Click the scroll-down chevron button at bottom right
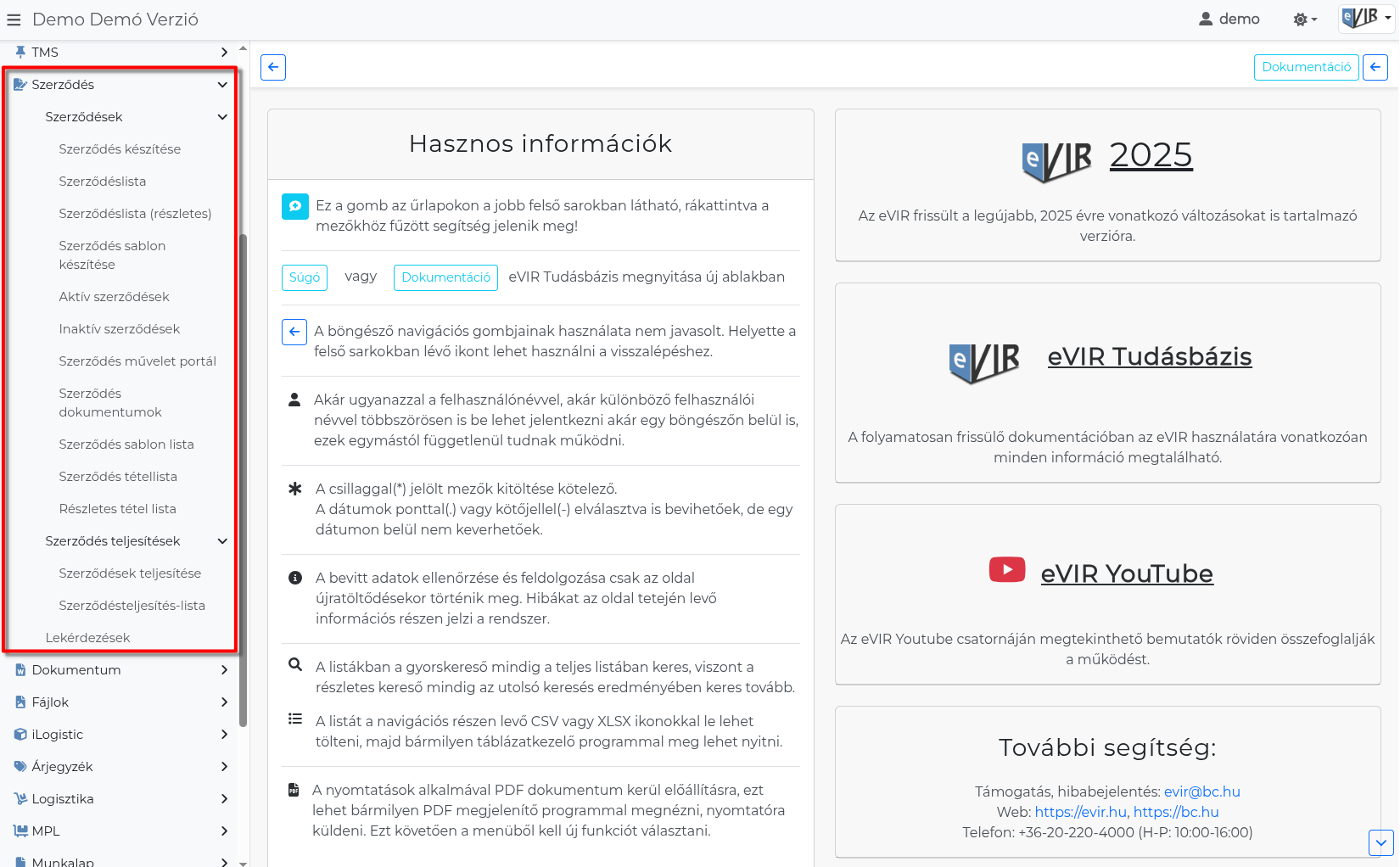 tap(1380, 842)
